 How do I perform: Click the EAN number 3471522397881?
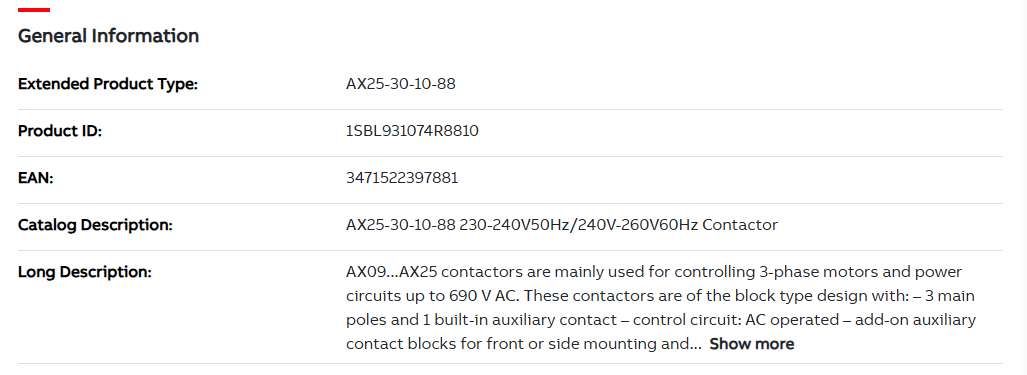pyautogui.click(x=402, y=177)
